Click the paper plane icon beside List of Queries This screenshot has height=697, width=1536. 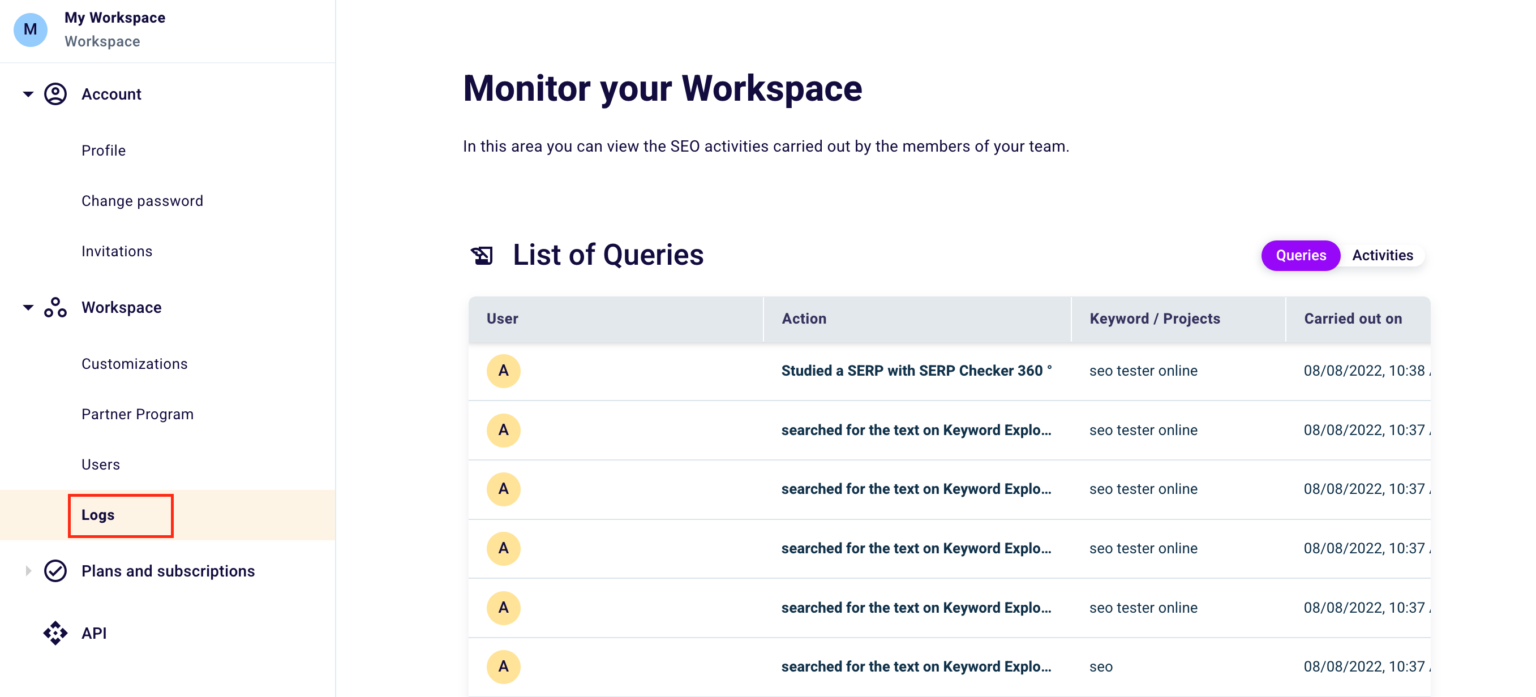pyautogui.click(x=482, y=255)
